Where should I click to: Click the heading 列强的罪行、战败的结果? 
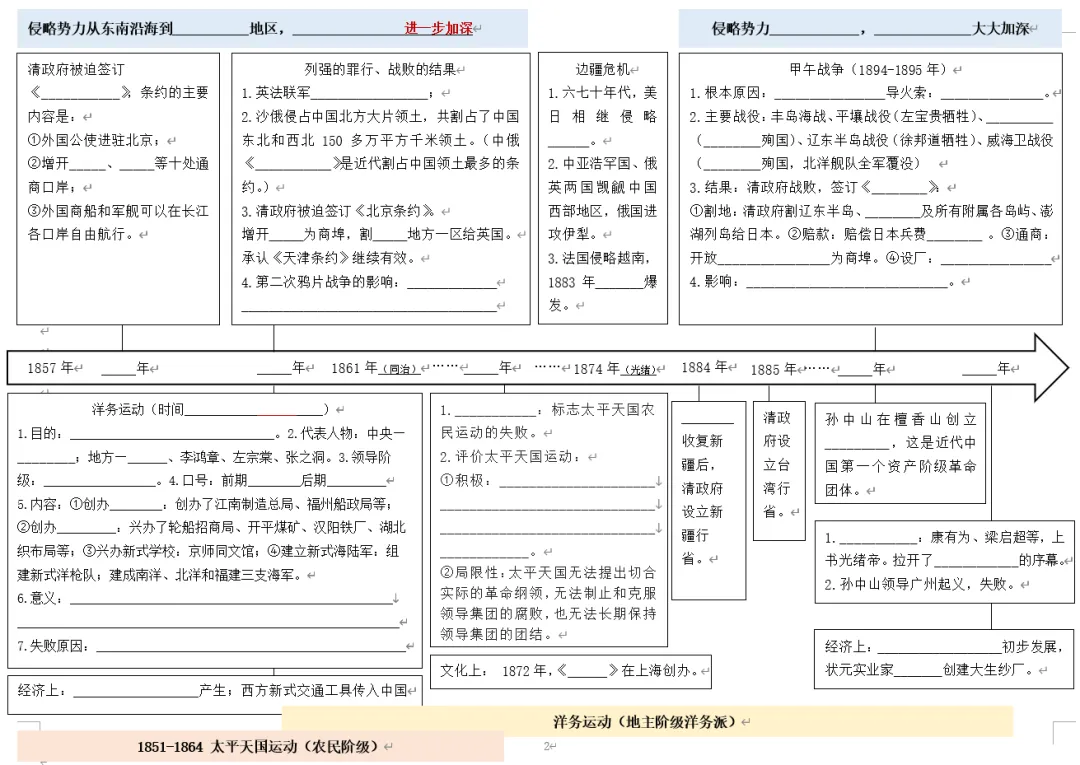pyautogui.click(x=380, y=69)
